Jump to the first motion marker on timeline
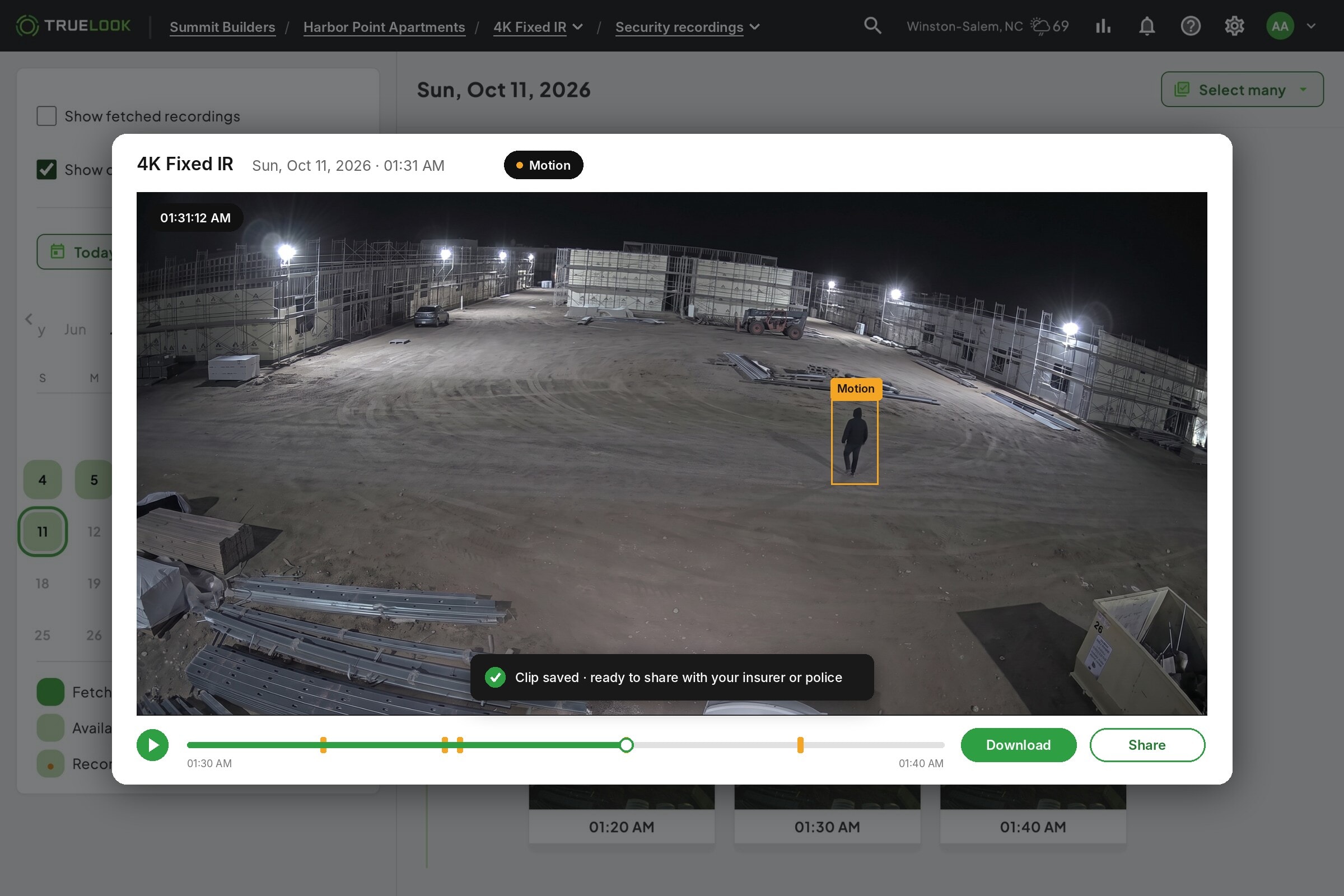Viewport: 1344px width, 896px height. click(x=324, y=745)
